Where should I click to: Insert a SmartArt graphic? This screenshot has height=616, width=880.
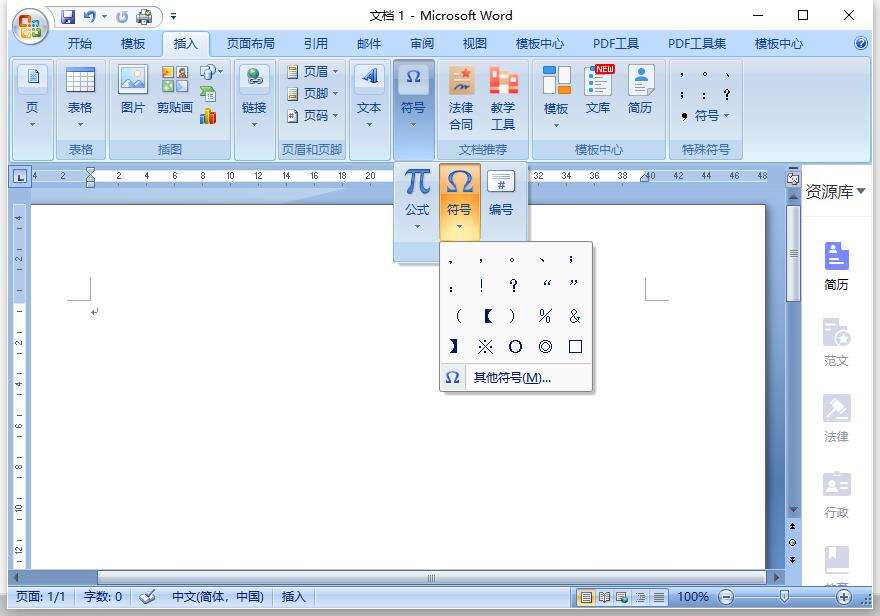[208, 94]
